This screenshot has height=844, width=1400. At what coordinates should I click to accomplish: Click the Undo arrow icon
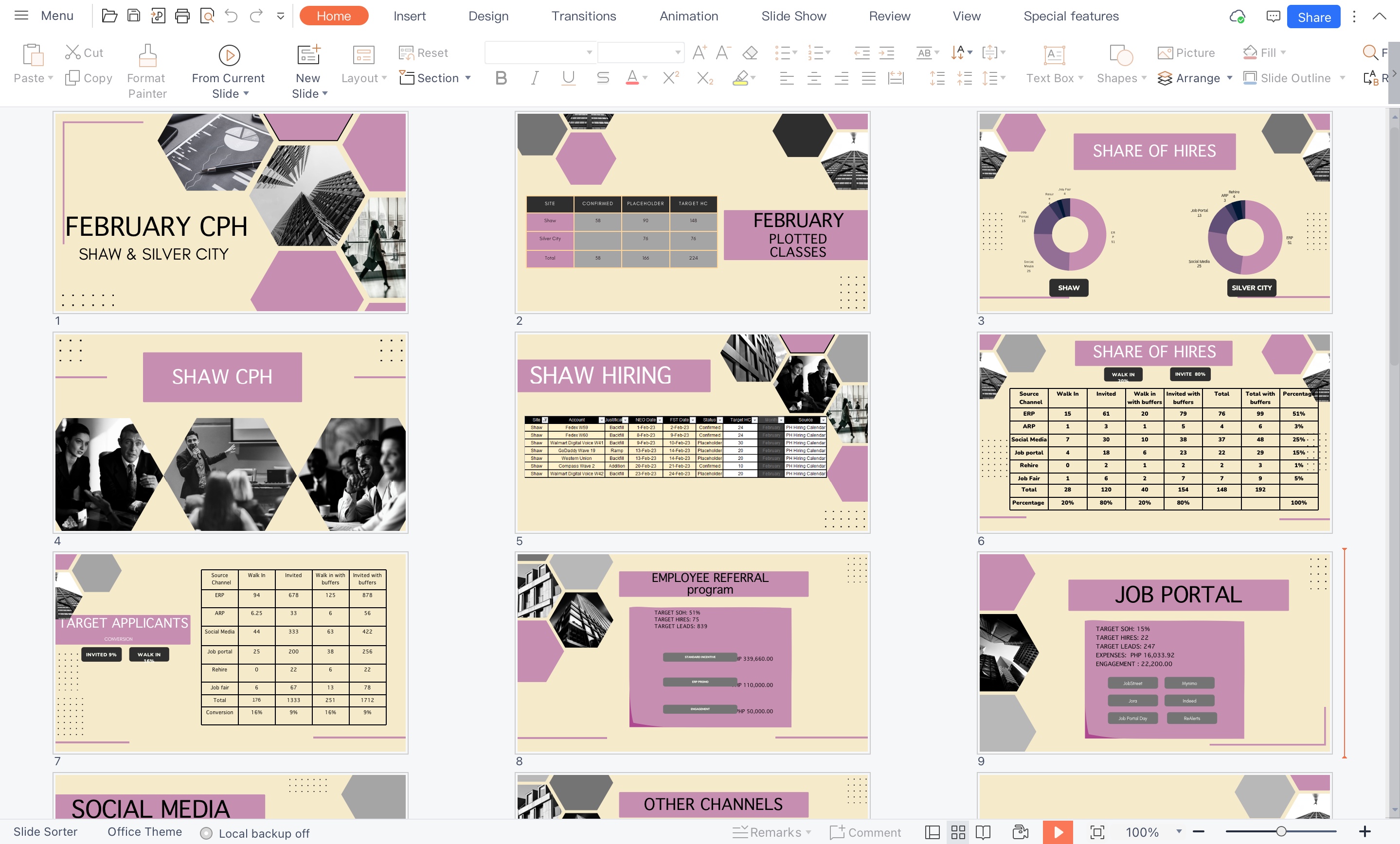(231, 16)
